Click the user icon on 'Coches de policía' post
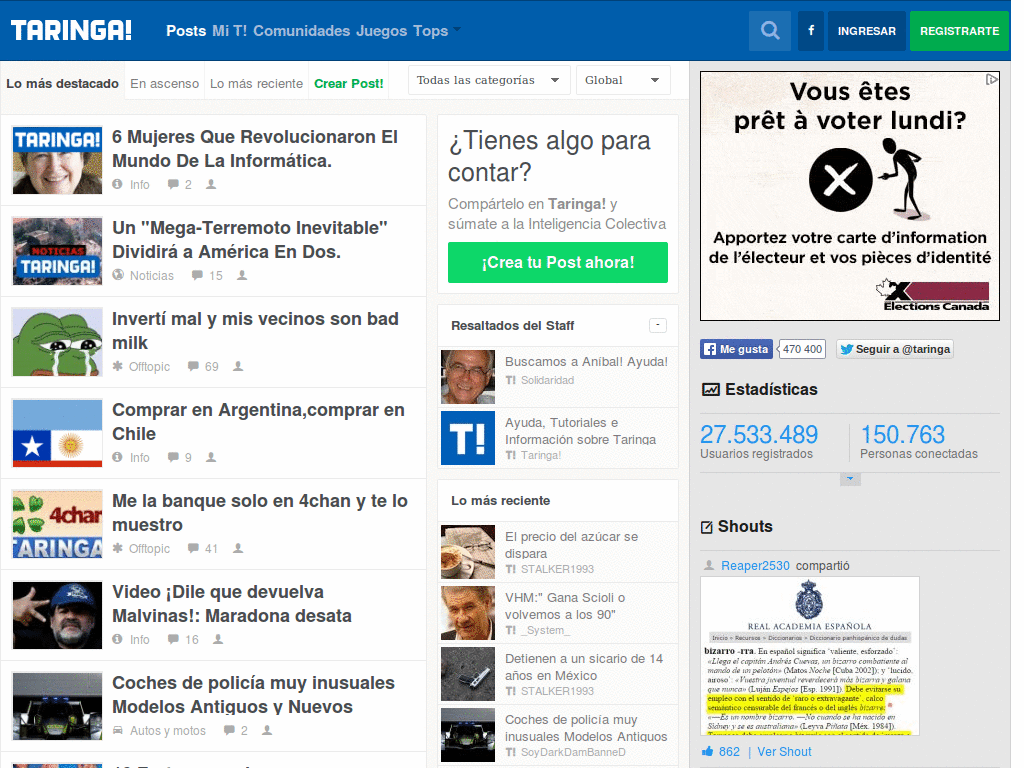Viewport: 1024px width, 768px height. 267,730
